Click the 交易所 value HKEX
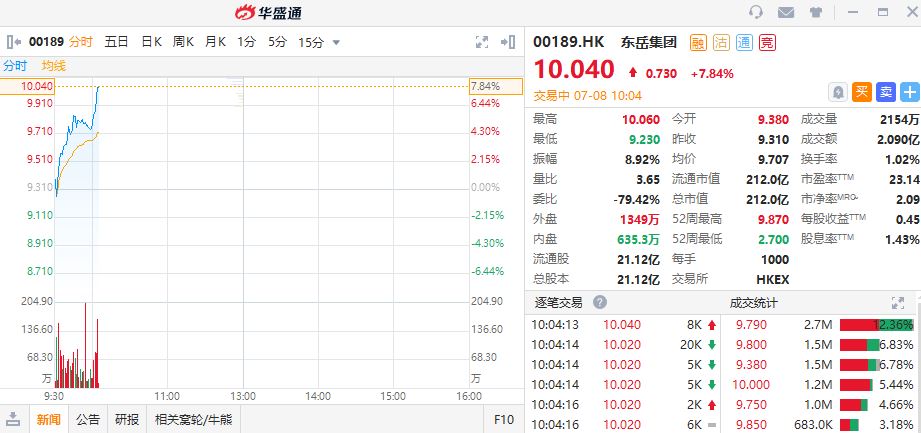This screenshot has width=921, height=433. (774, 279)
